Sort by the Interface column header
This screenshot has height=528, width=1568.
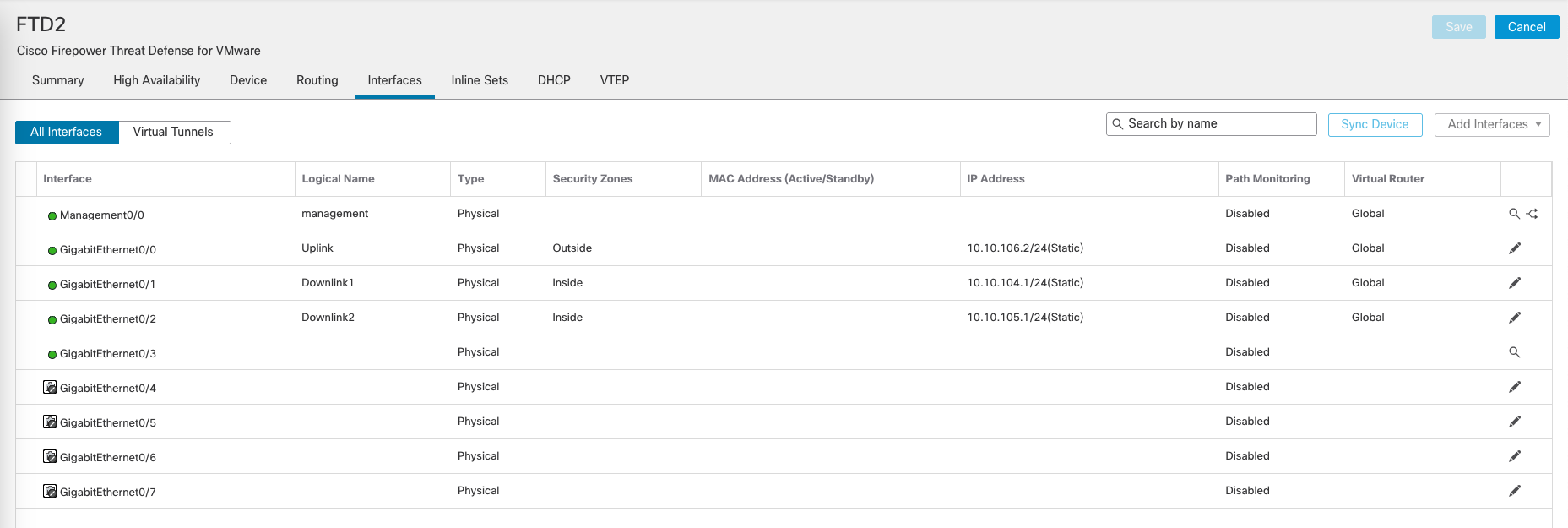pos(68,179)
